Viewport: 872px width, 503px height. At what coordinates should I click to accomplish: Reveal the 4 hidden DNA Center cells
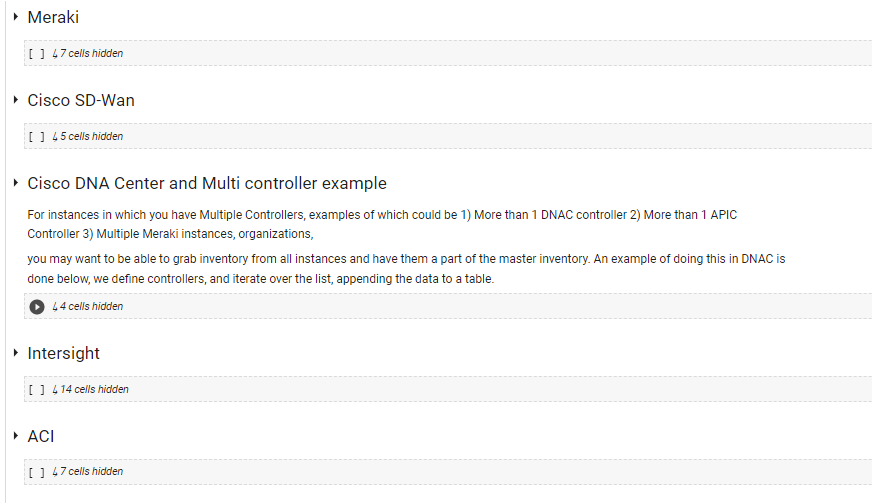point(91,307)
